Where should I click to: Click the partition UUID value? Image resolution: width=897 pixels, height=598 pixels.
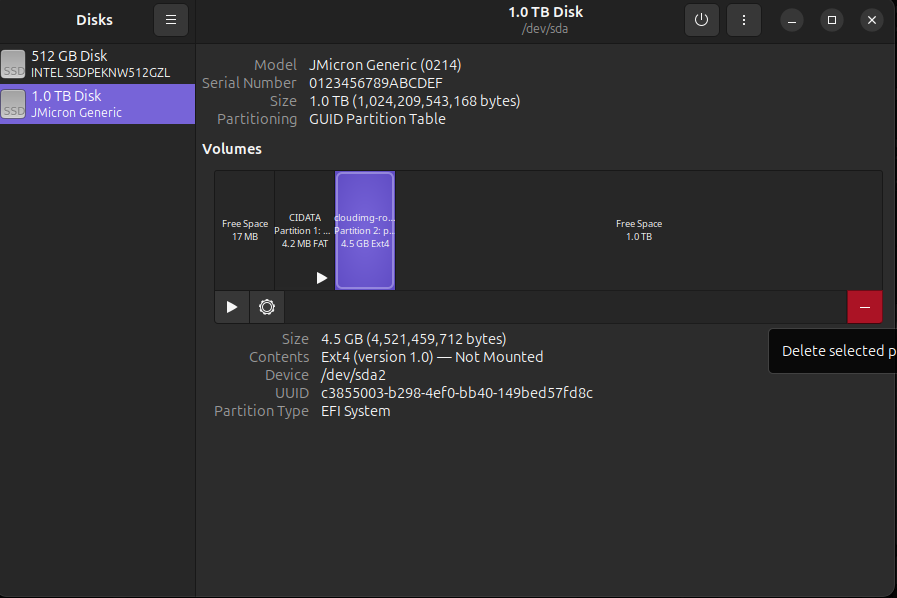(x=456, y=393)
